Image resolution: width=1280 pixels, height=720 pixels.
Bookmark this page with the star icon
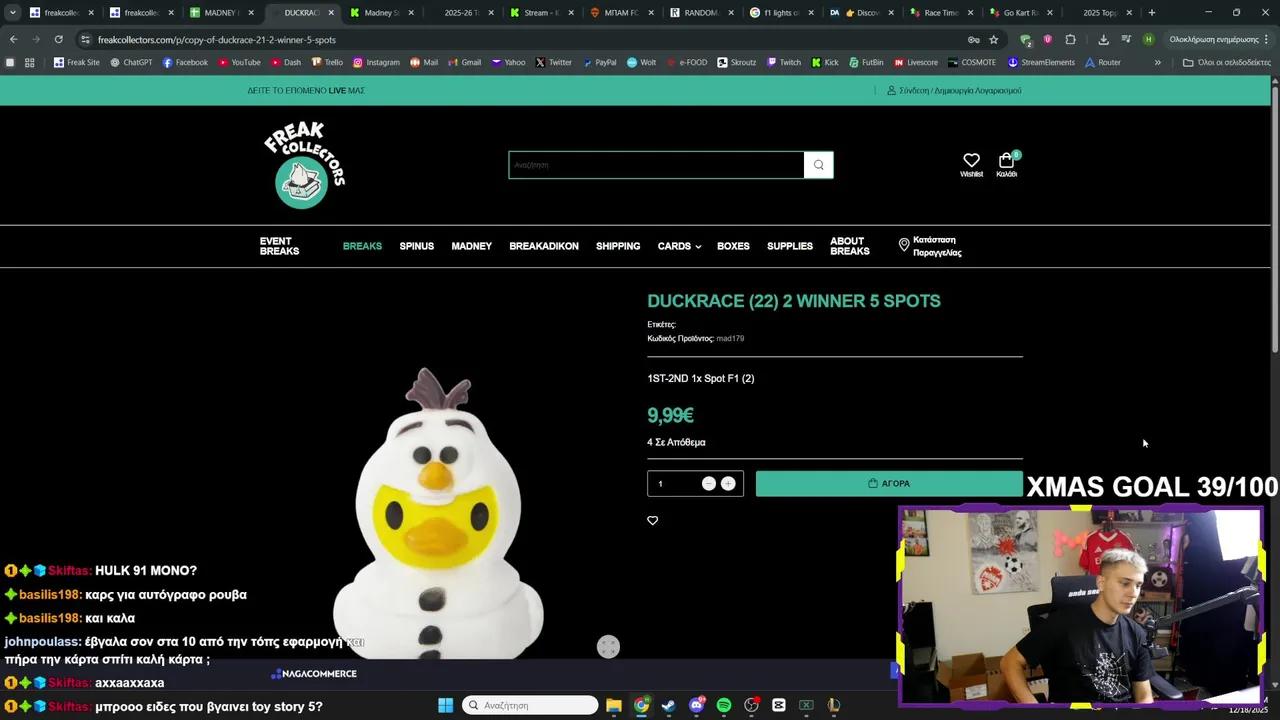click(992, 40)
